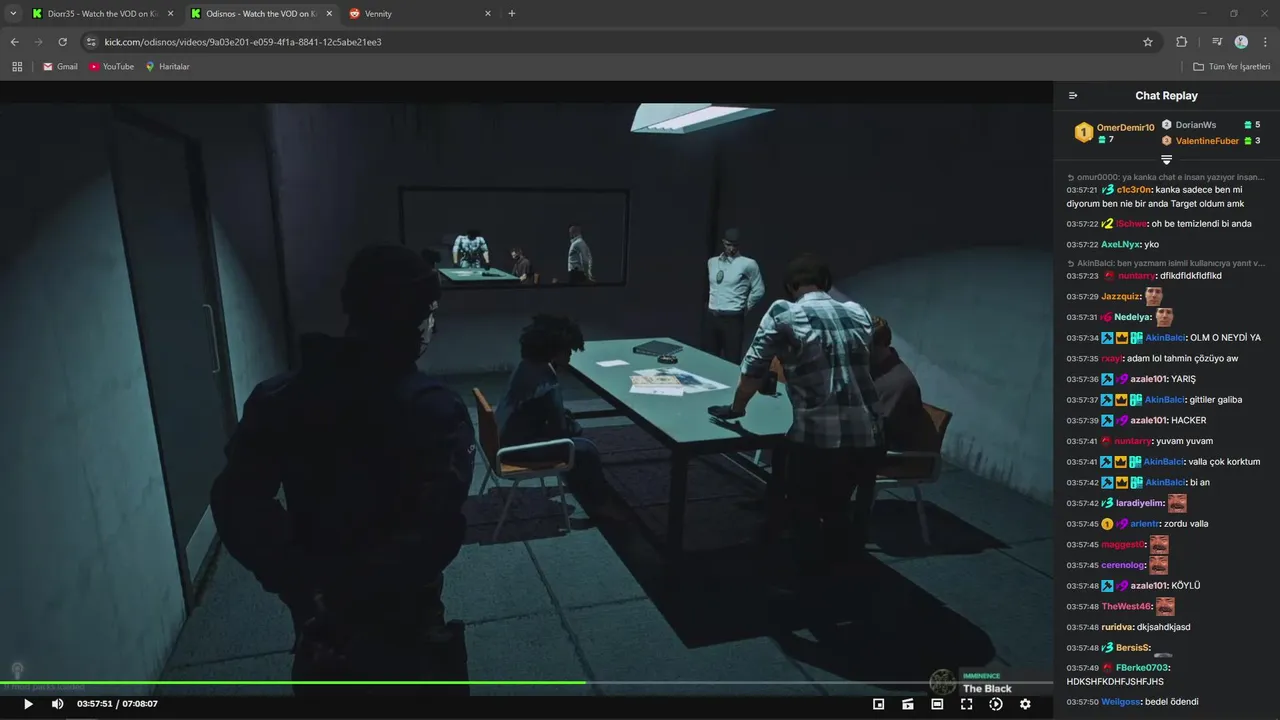
Task: Open Tüm Yer İşaretleri folder
Action: pyautogui.click(x=1231, y=67)
